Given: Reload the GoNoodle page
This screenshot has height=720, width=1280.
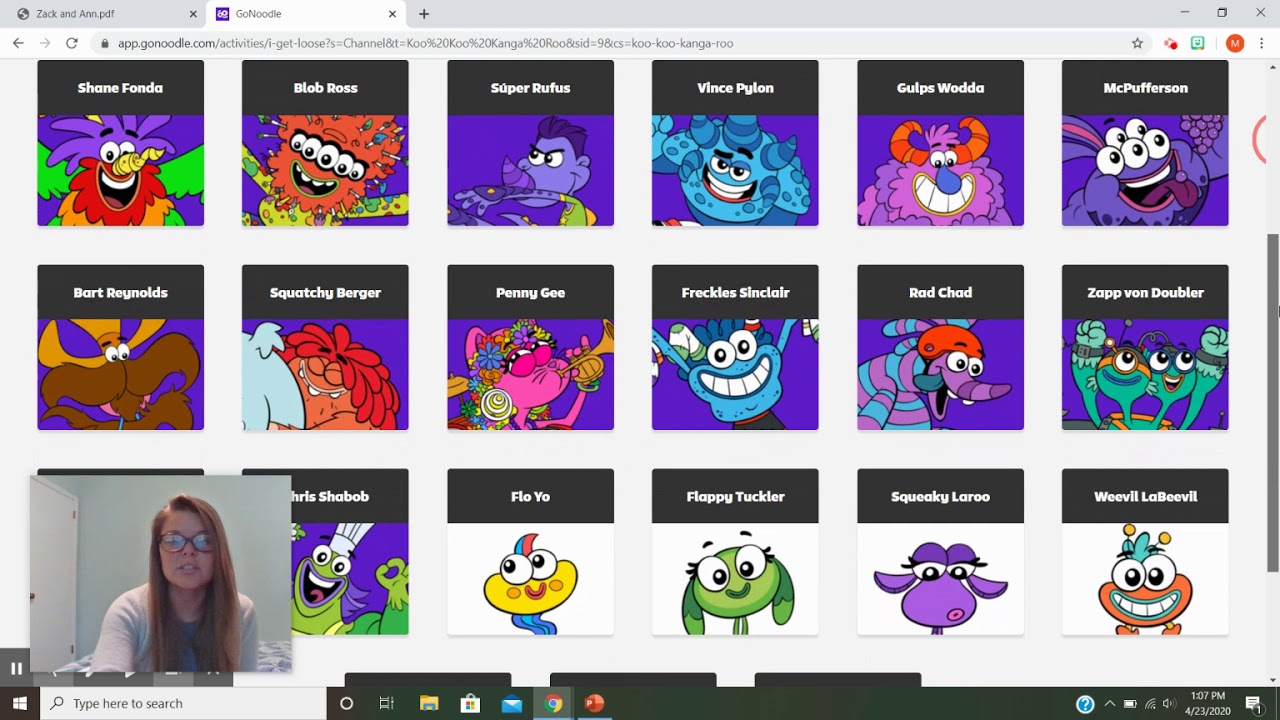Looking at the screenshot, I should pyautogui.click(x=71, y=43).
